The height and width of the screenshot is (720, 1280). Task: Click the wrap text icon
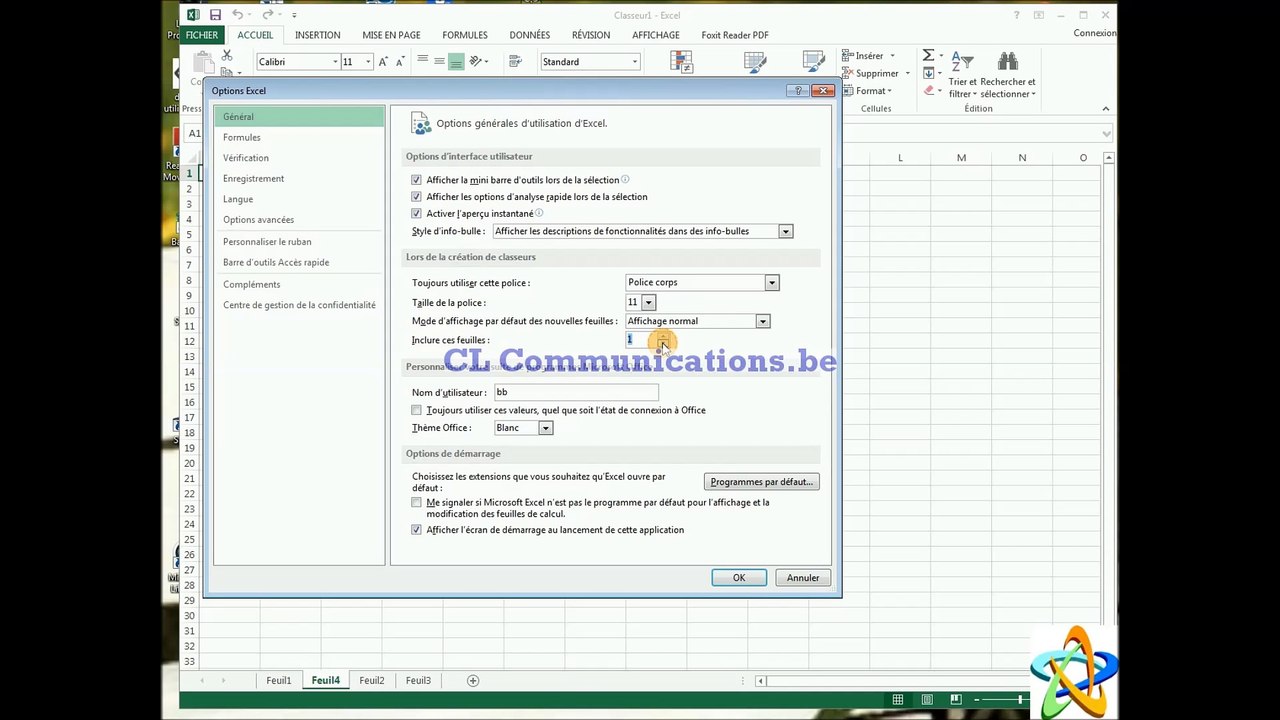click(515, 61)
